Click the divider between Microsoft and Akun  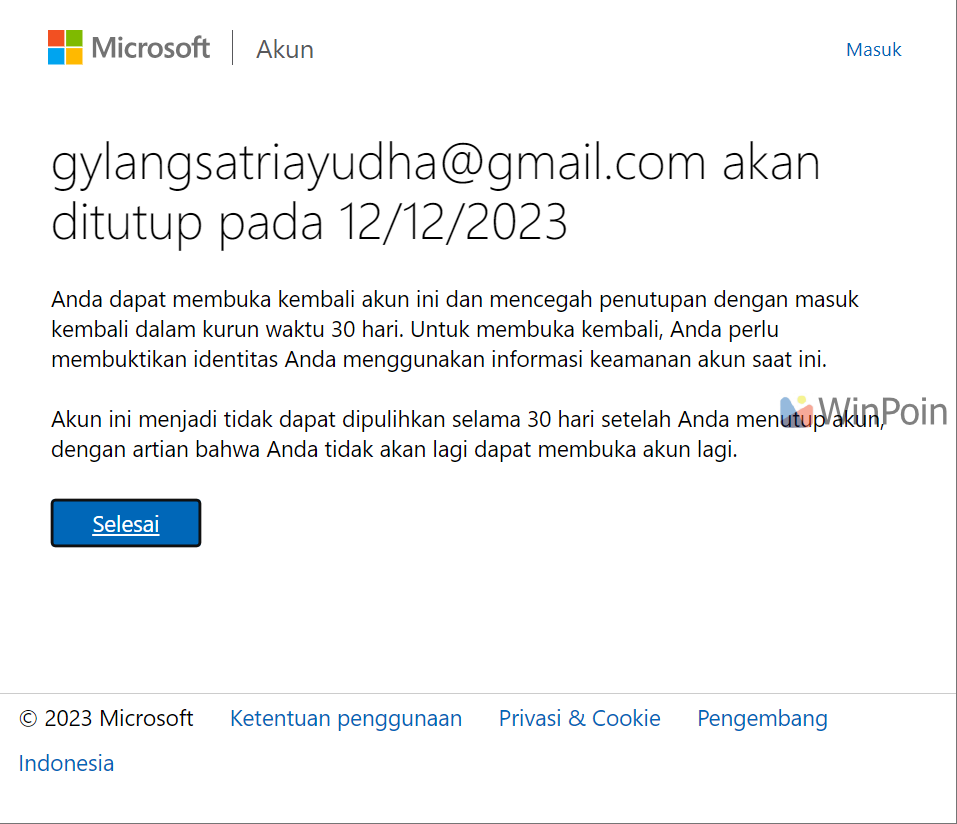(x=233, y=48)
